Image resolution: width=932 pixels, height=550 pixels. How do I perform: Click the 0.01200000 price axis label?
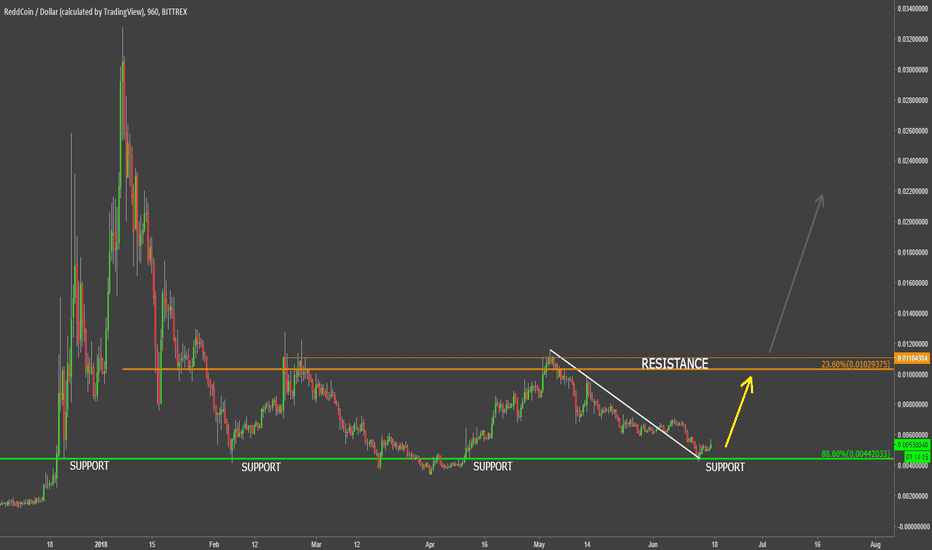[912, 344]
